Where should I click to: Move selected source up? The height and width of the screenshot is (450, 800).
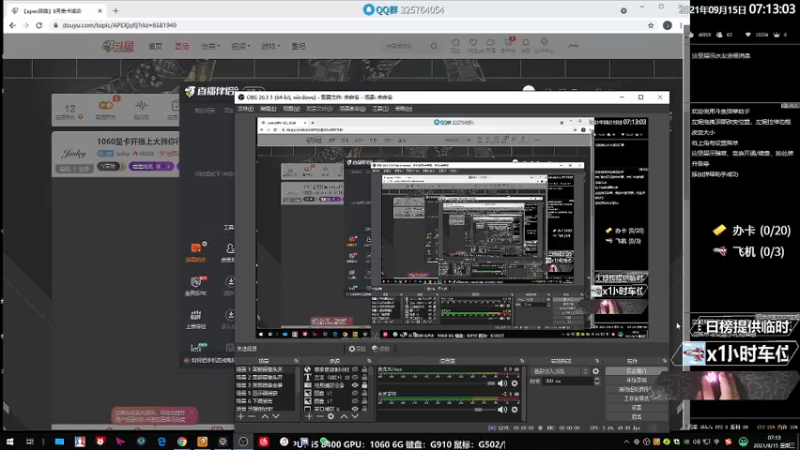click(x=344, y=416)
